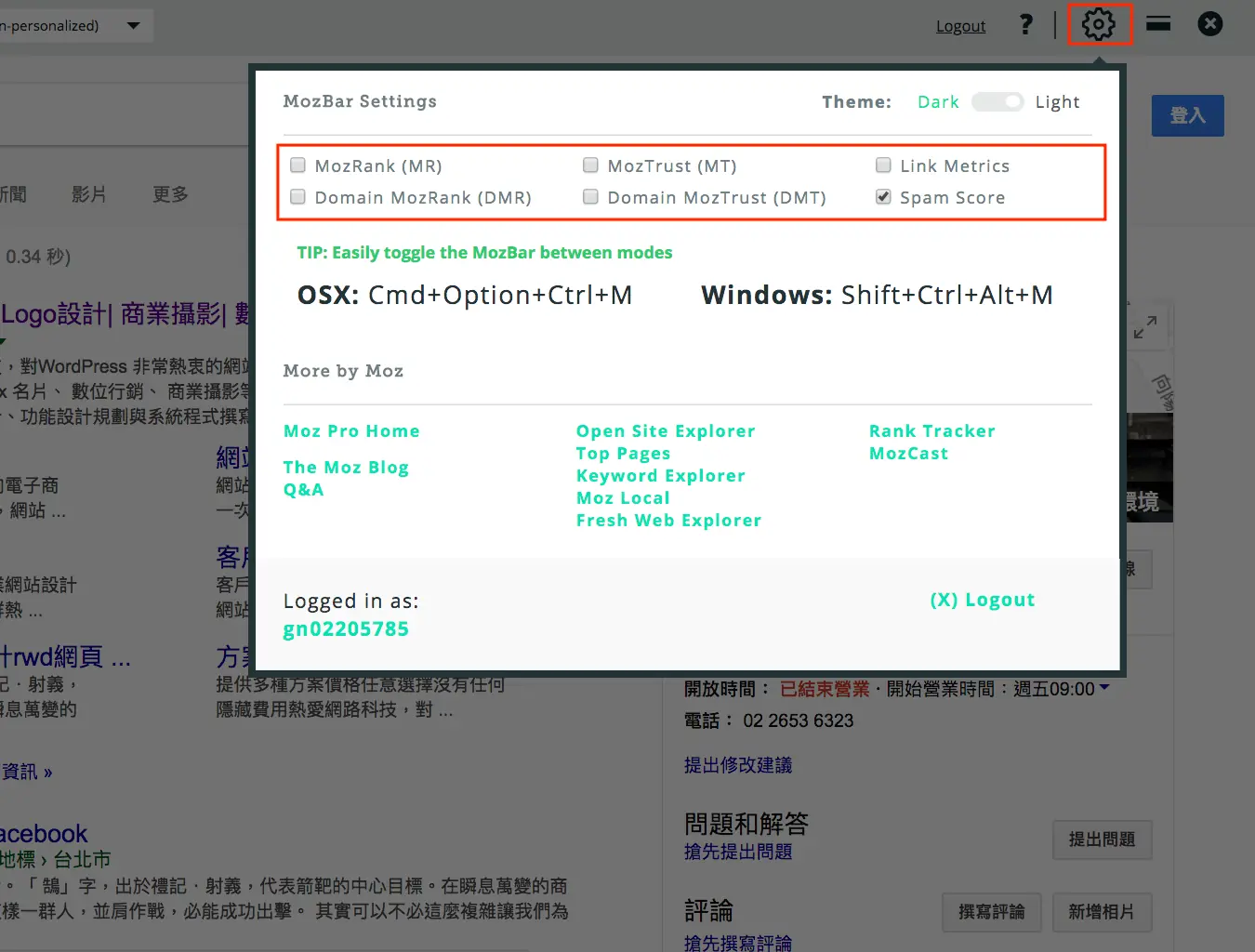Click the 提出問題 button
Screen dimensions: 1255x952
click(x=1103, y=840)
